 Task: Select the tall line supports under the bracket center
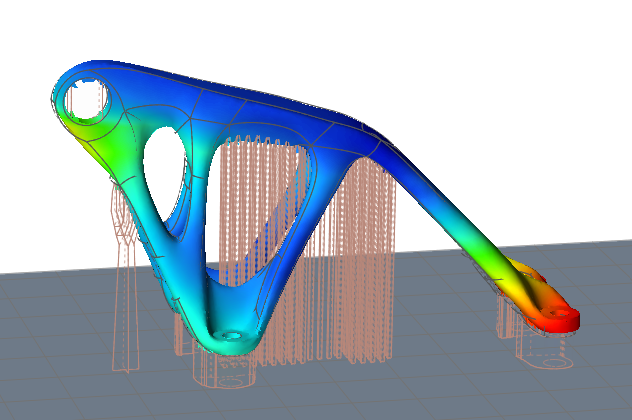(x=306, y=250)
